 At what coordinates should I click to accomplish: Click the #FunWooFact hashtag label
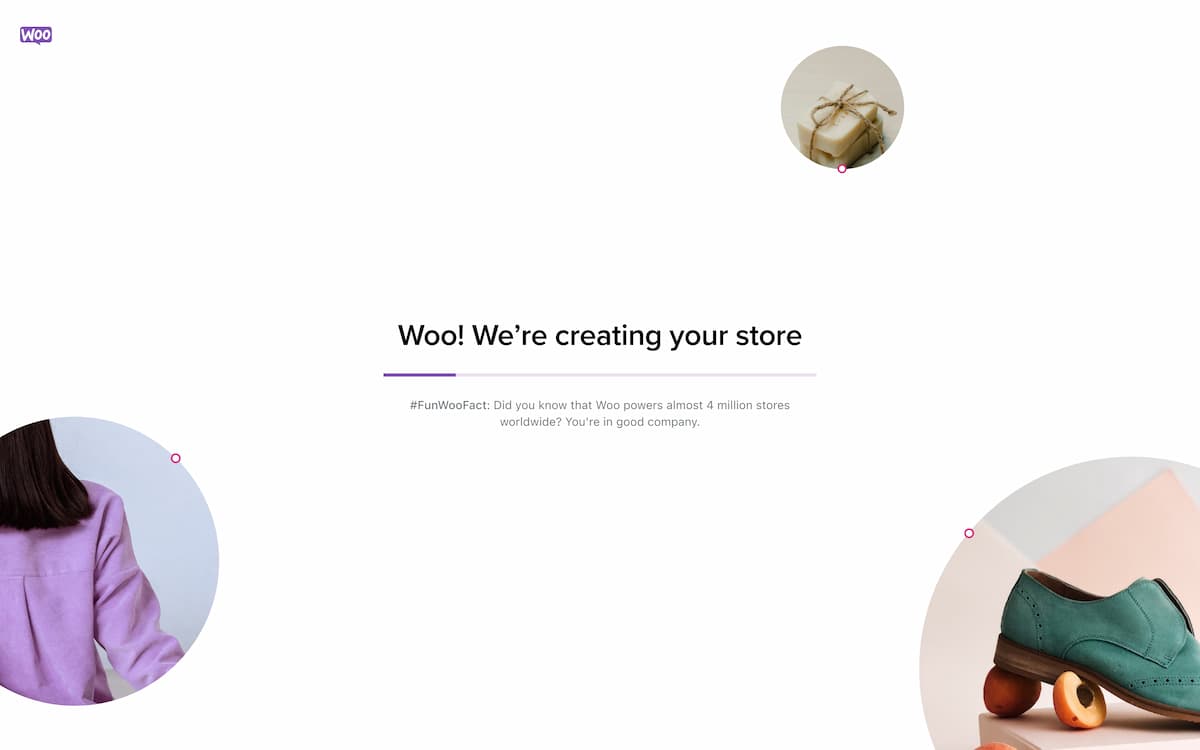tap(450, 405)
